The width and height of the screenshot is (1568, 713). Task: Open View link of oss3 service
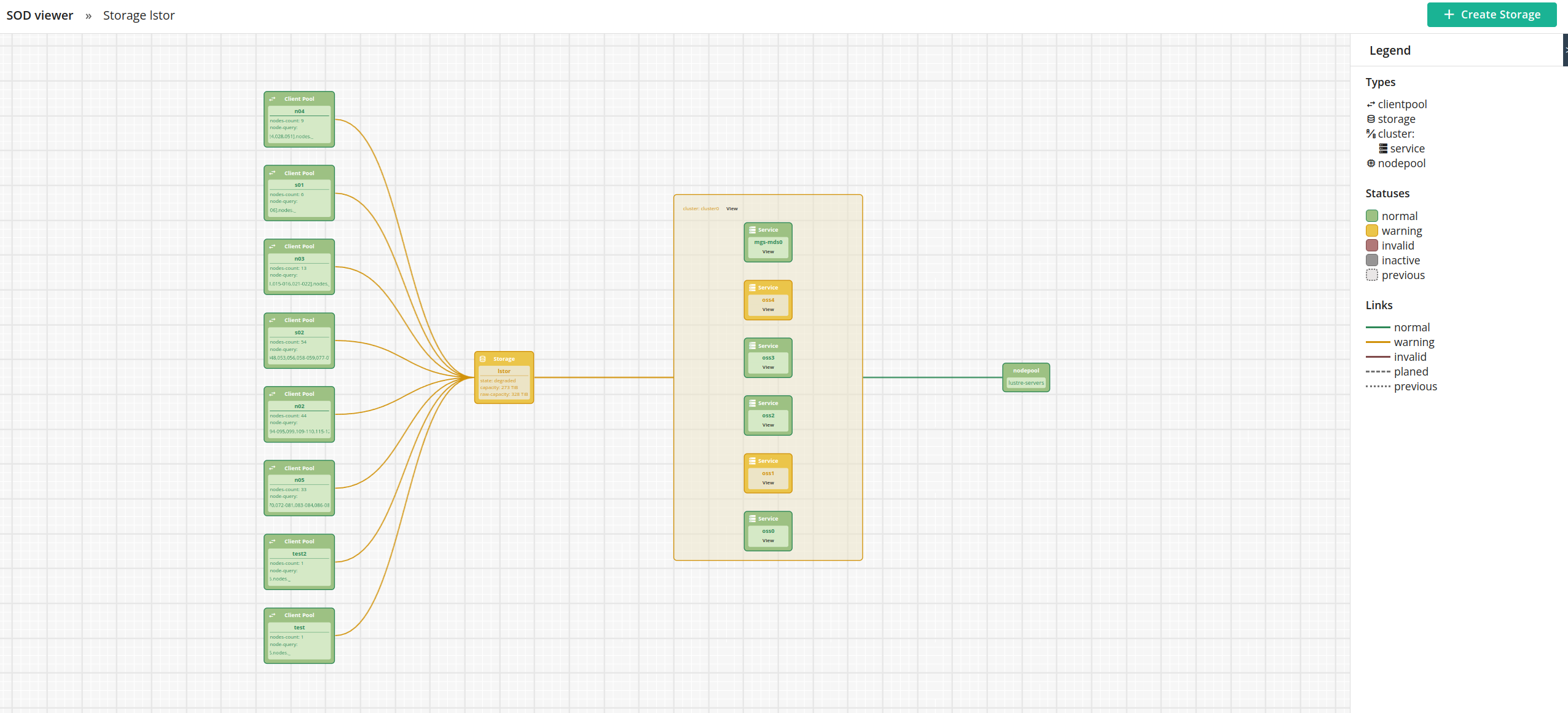click(x=768, y=368)
